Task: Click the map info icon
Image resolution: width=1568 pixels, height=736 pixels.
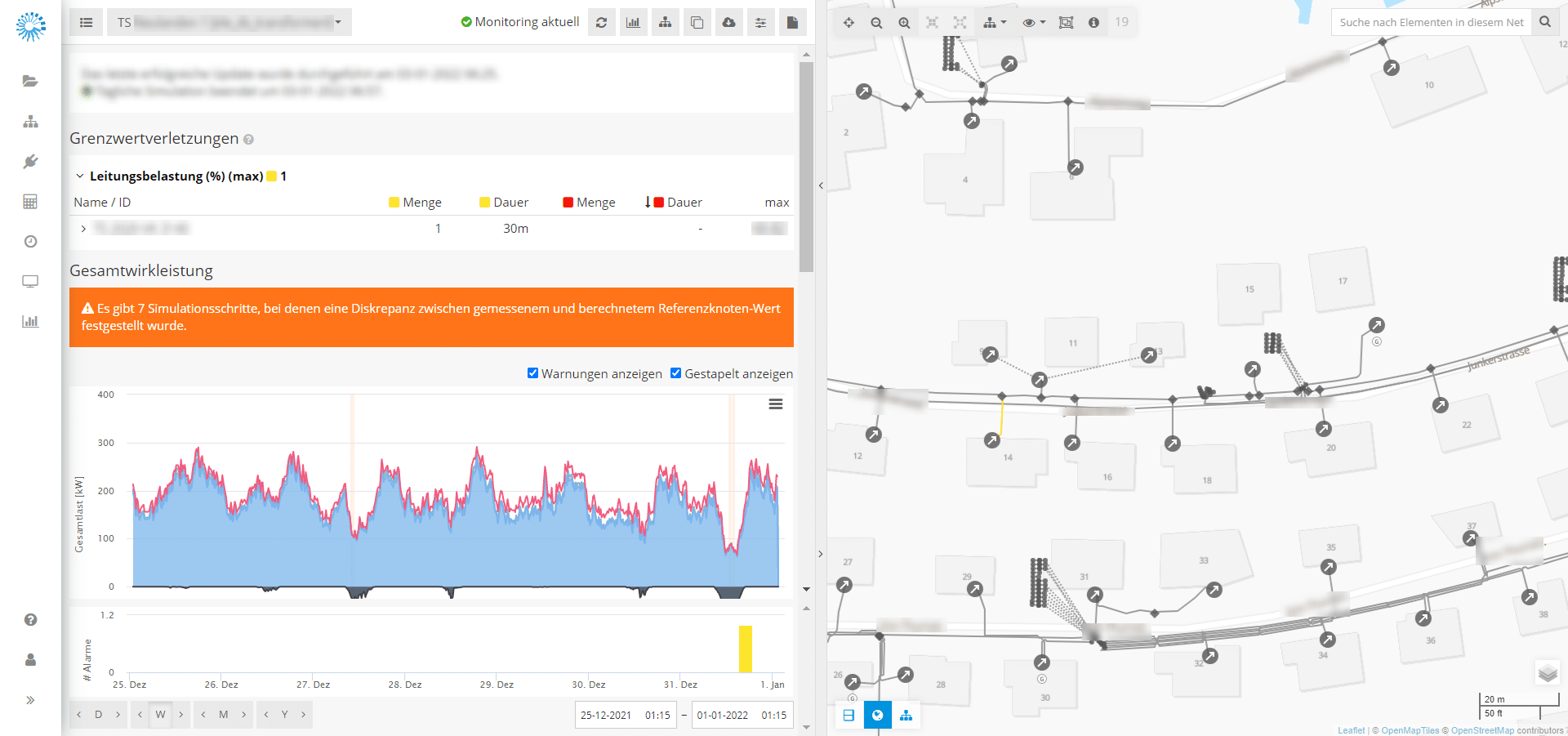Action: pyautogui.click(x=1094, y=23)
